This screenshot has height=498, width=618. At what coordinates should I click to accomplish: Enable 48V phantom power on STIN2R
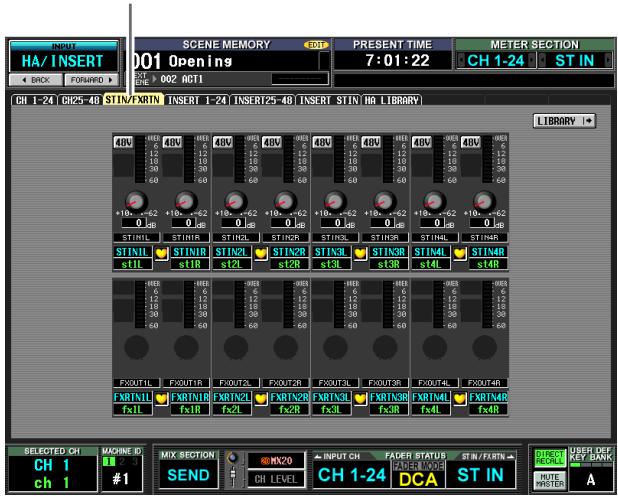pyautogui.click(x=272, y=142)
